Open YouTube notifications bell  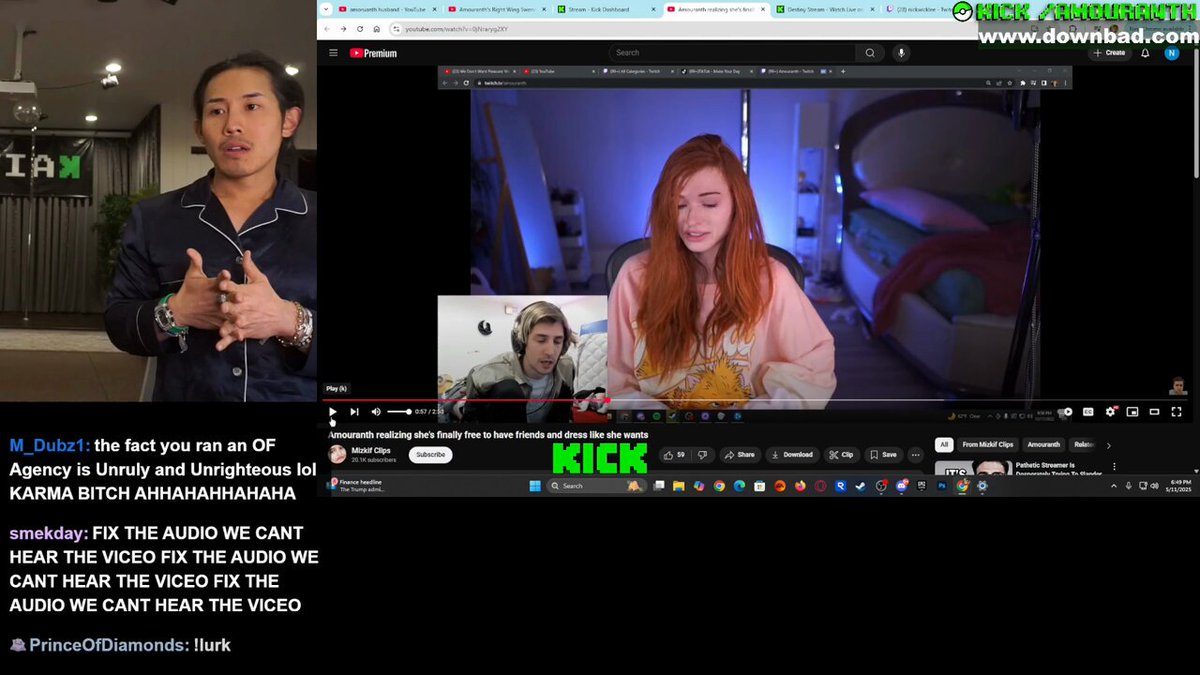(1145, 53)
